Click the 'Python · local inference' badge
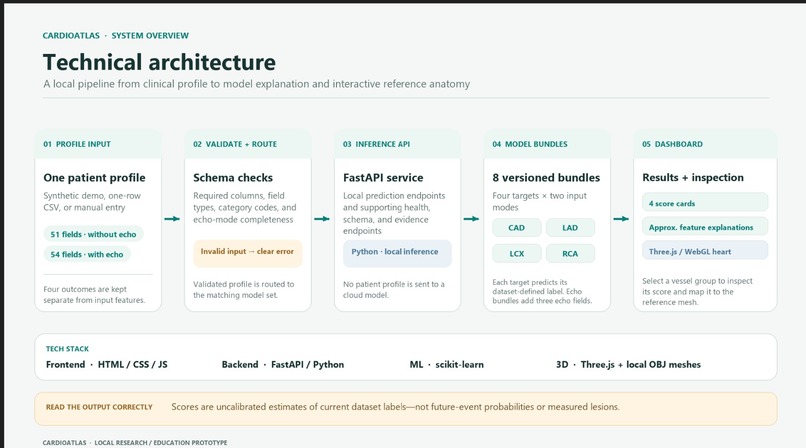806x448 pixels. click(x=397, y=253)
